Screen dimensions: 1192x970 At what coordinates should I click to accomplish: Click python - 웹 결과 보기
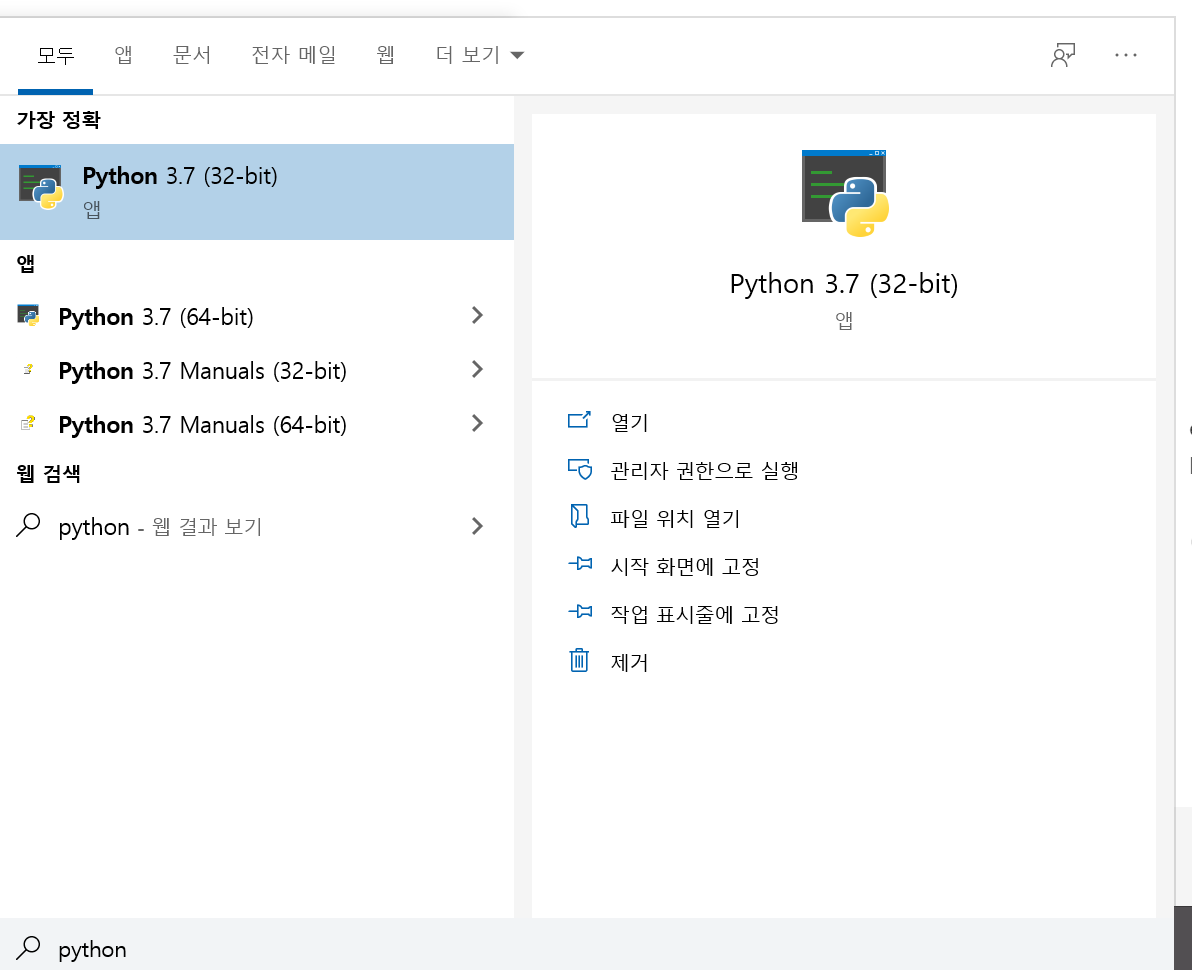(x=257, y=526)
